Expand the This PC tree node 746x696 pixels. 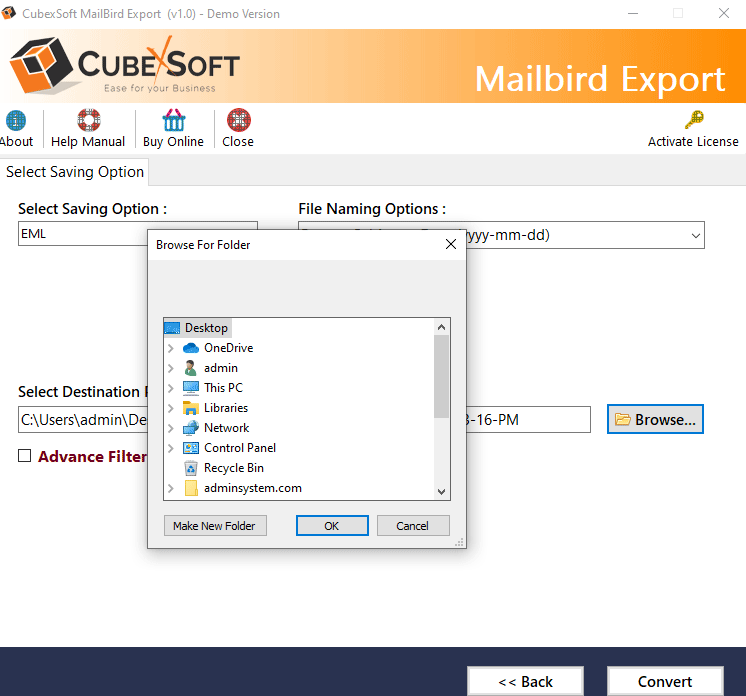171,388
